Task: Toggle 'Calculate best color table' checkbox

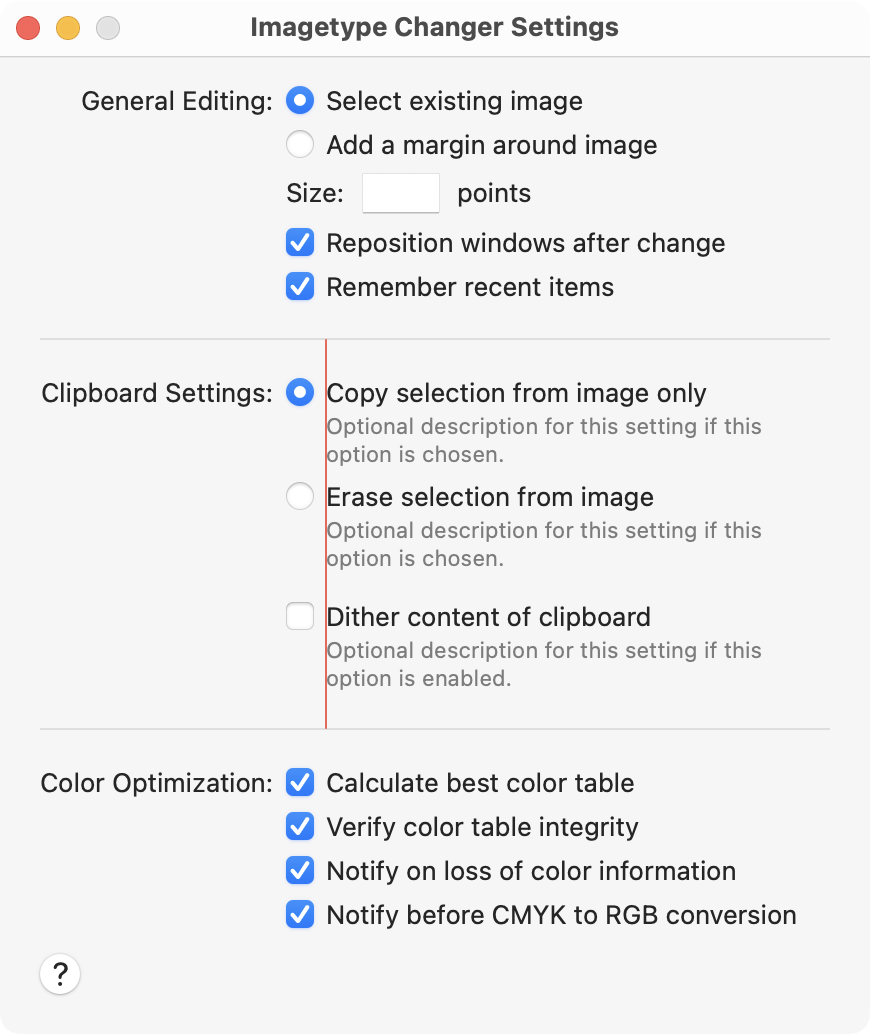Action: pyautogui.click(x=300, y=783)
